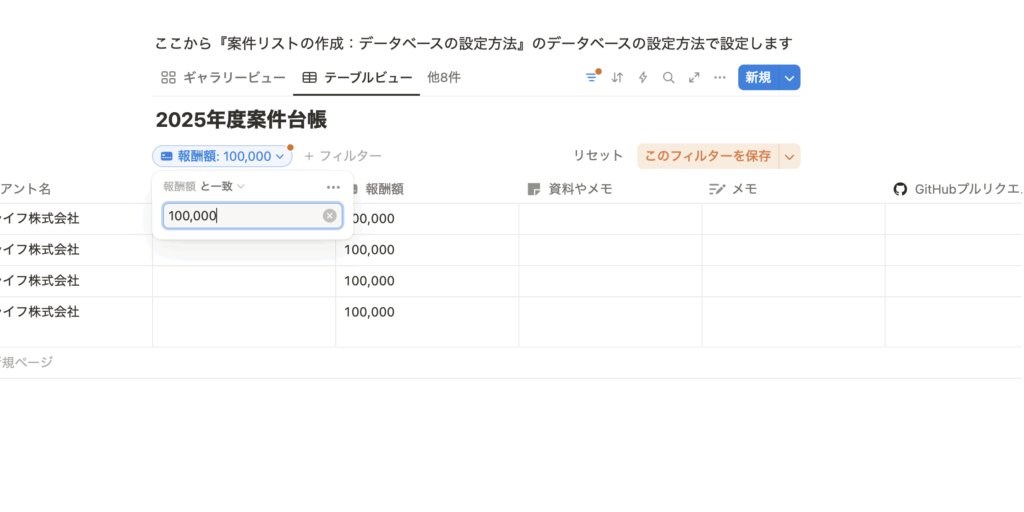Click the search magnifier icon
The image size is (1024, 512).
point(668,78)
